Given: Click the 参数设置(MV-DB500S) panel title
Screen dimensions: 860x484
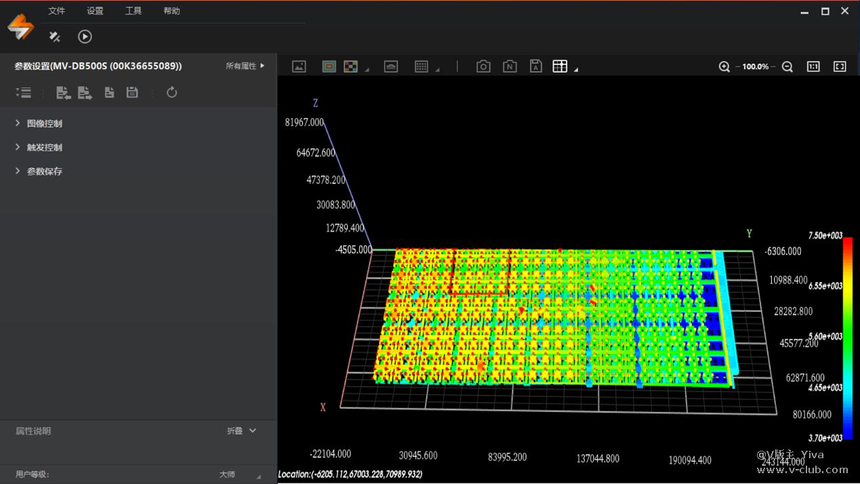Looking at the screenshot, I should [x=98, y=66].
